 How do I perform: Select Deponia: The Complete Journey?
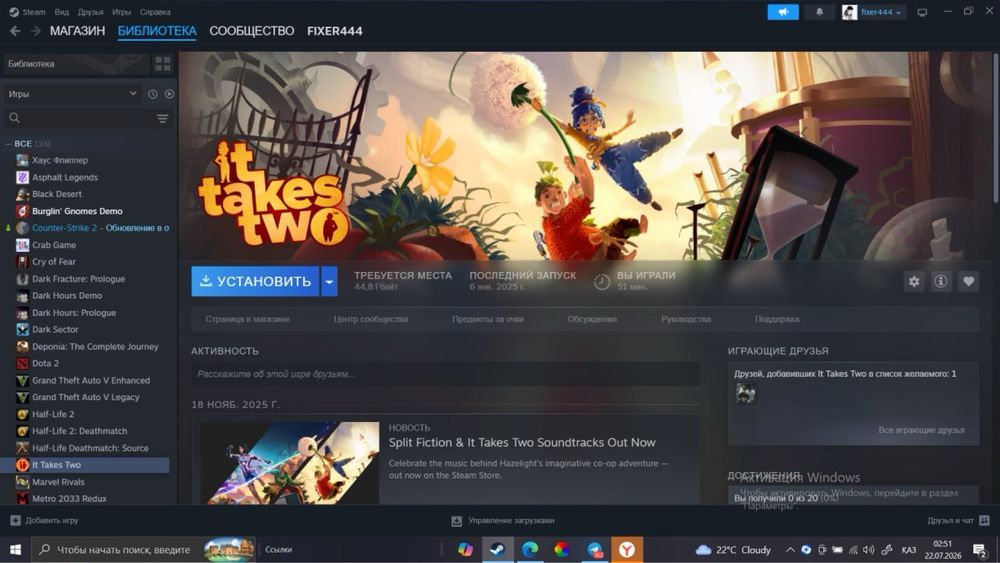click(x=95, y=347)
